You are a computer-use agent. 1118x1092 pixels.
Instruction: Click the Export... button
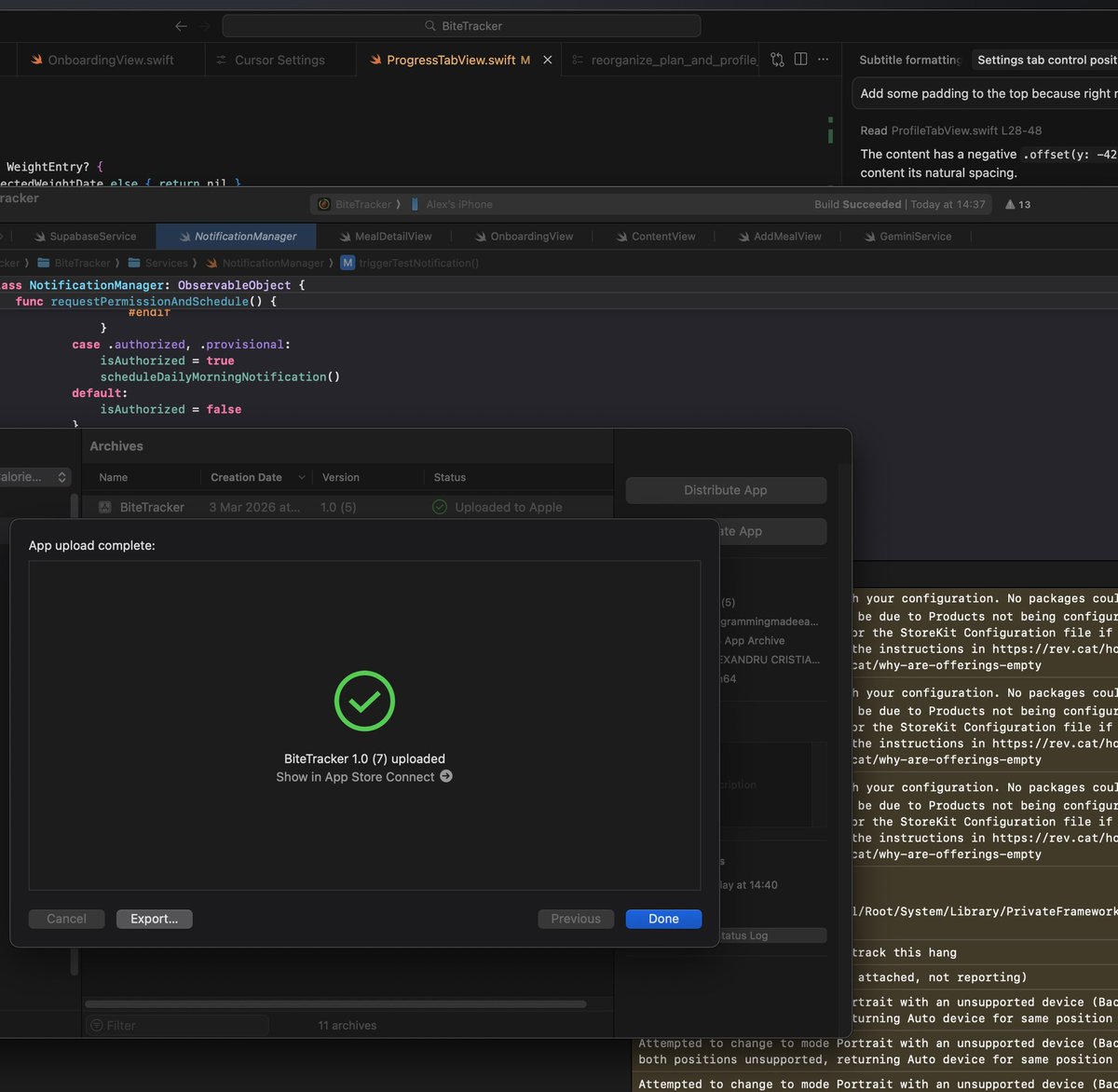[x=155, y=919]
